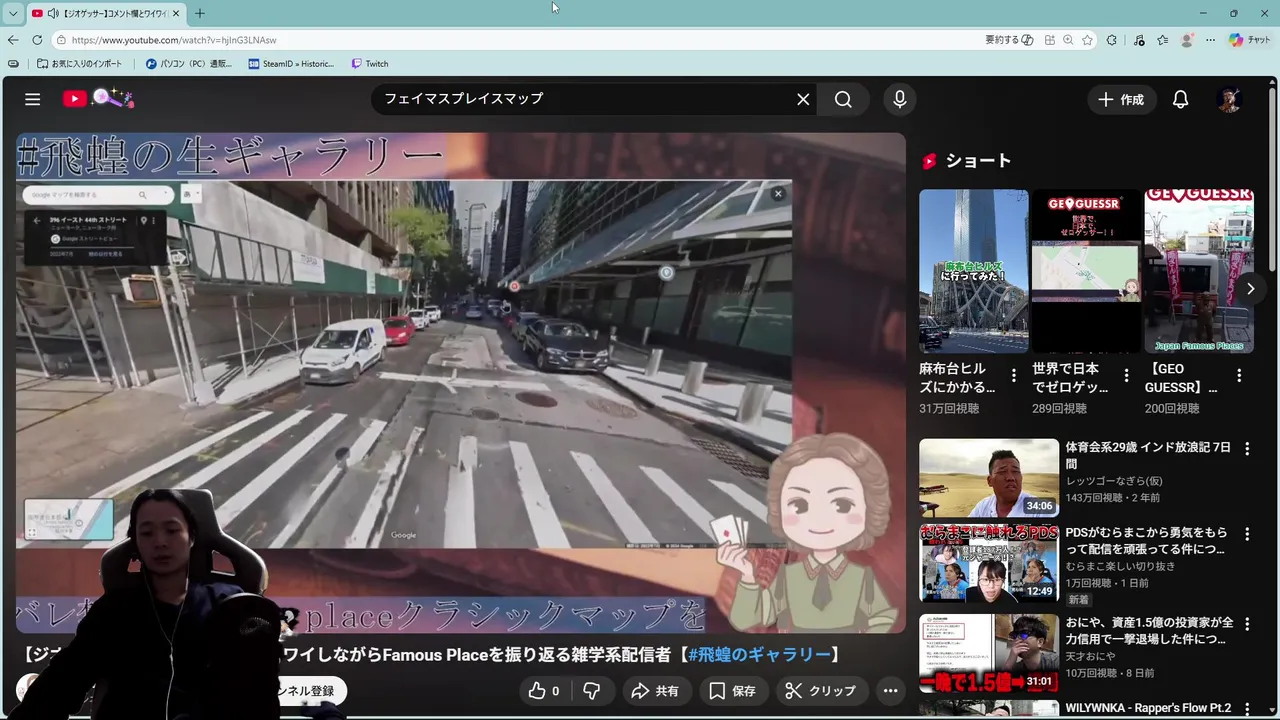Open お気に入りのインポート bookmark
This screenshot has height=720, width=1280.
pyautogui.click(x=80, y=63)
